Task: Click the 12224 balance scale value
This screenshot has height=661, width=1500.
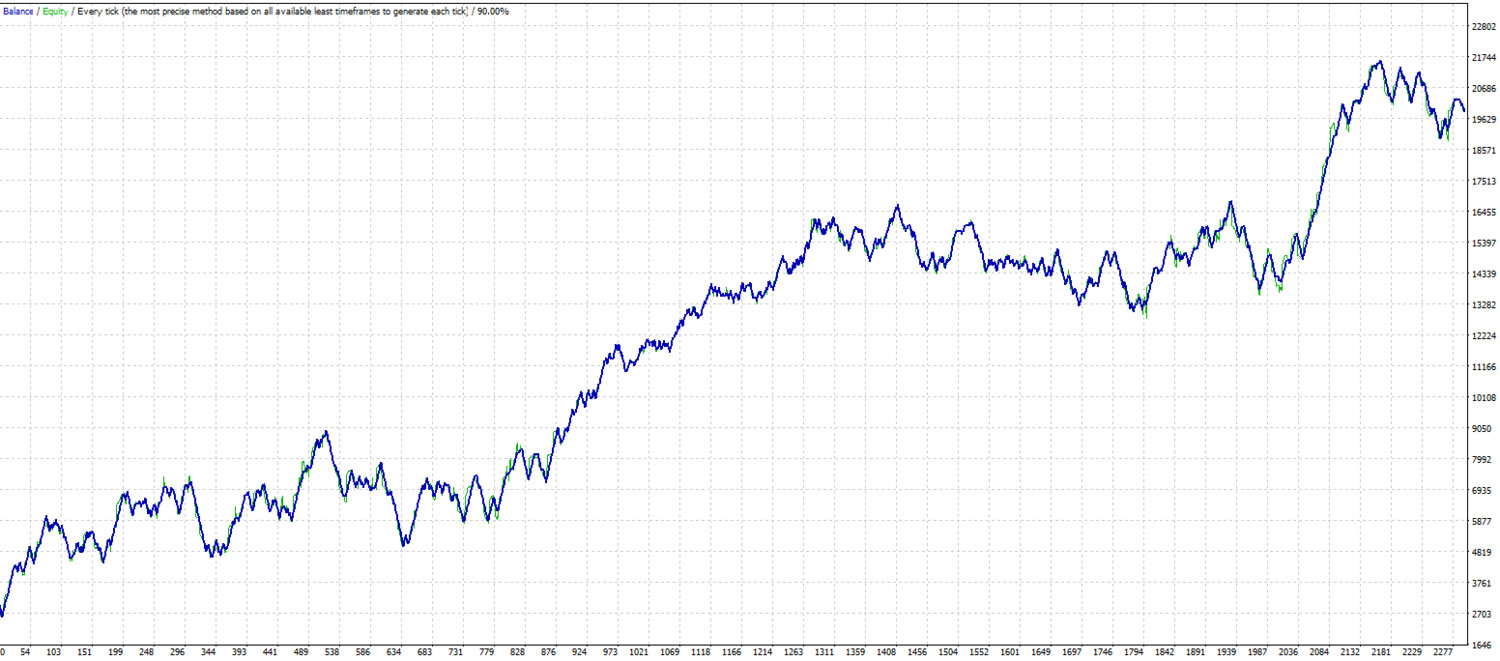Action: [x=1483, y=336]
